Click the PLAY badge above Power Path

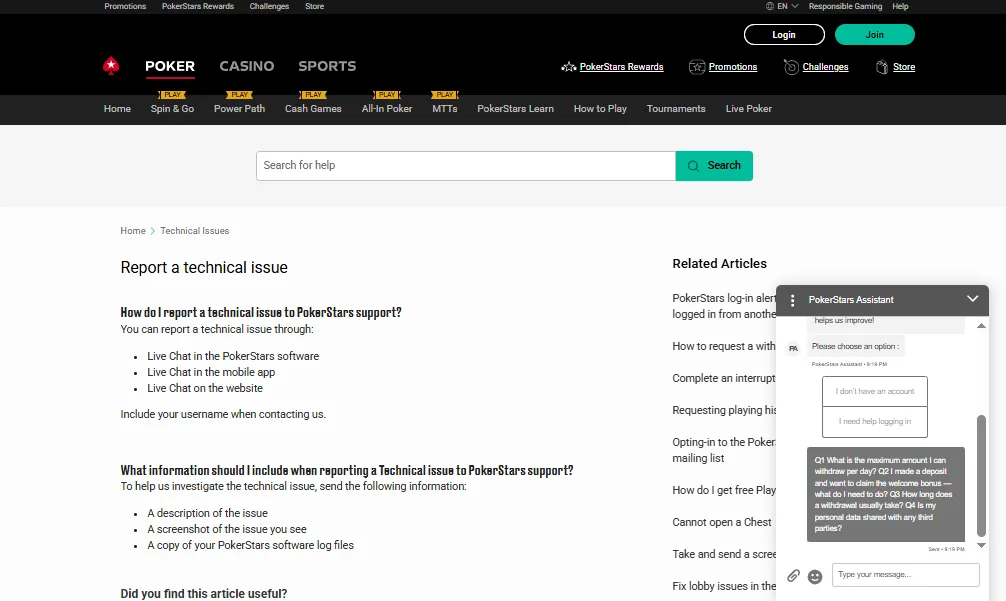239,94
